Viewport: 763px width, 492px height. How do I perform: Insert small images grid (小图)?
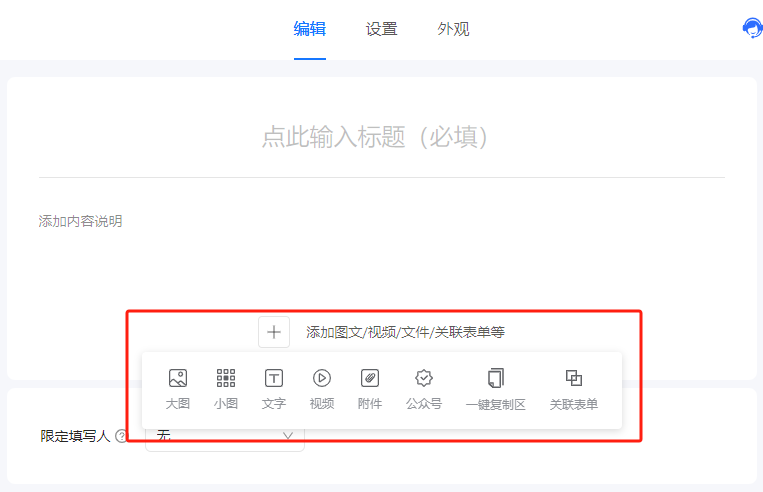pos(226,389)
